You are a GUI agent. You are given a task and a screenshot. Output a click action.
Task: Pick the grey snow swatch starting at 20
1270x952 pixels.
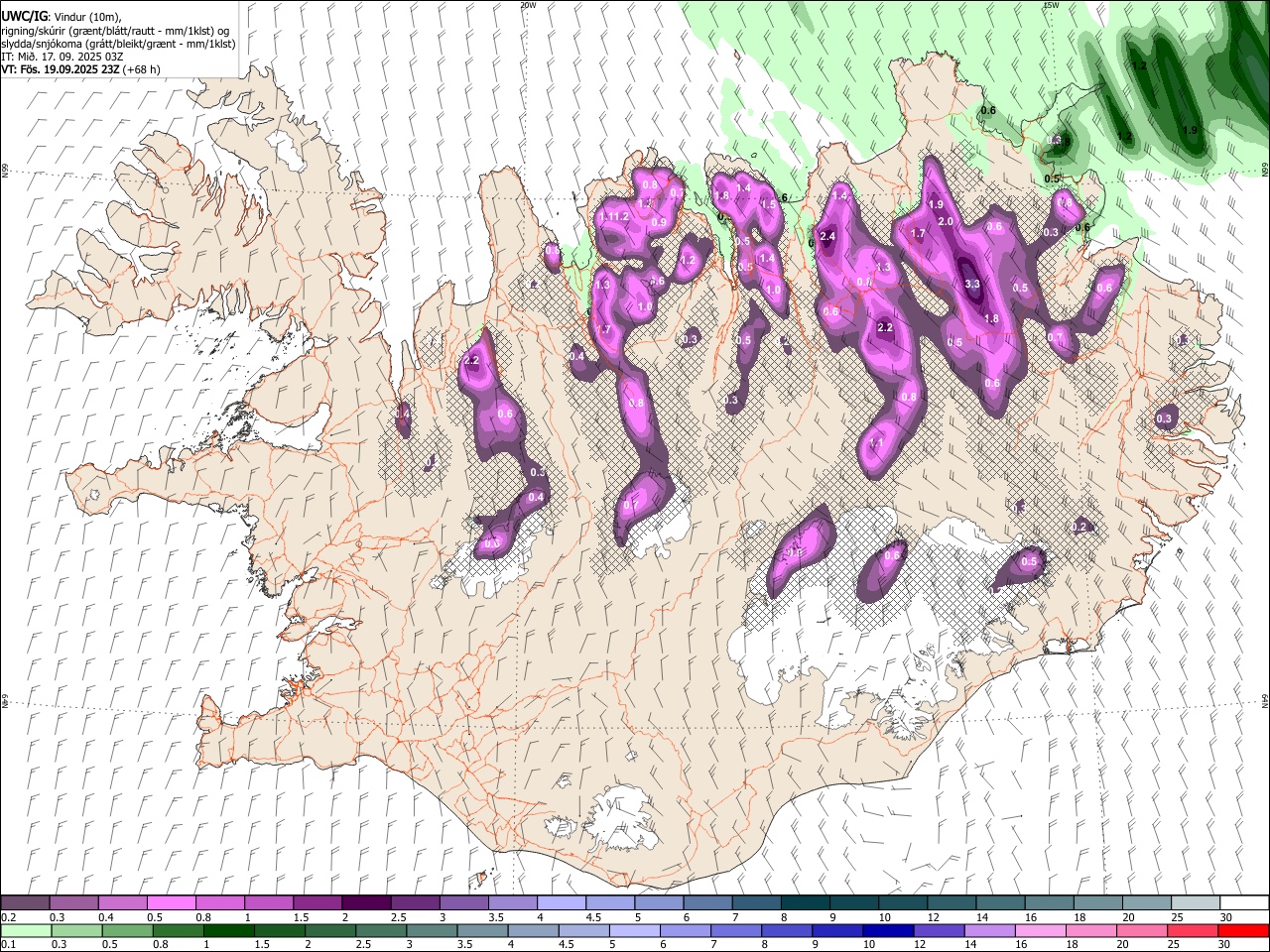click(x=1147, y=903)
